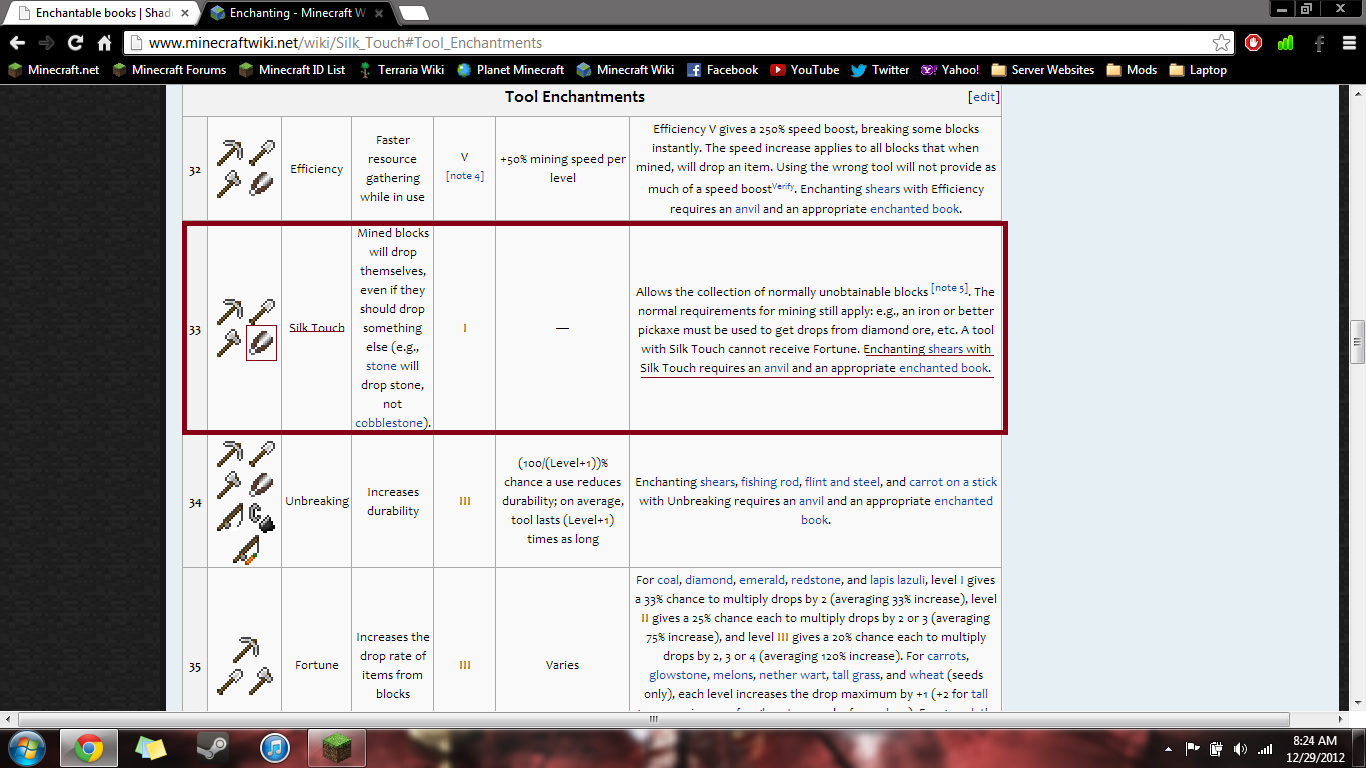
Task: Click the browser forward arrow
Action: [x=46, y=43]
